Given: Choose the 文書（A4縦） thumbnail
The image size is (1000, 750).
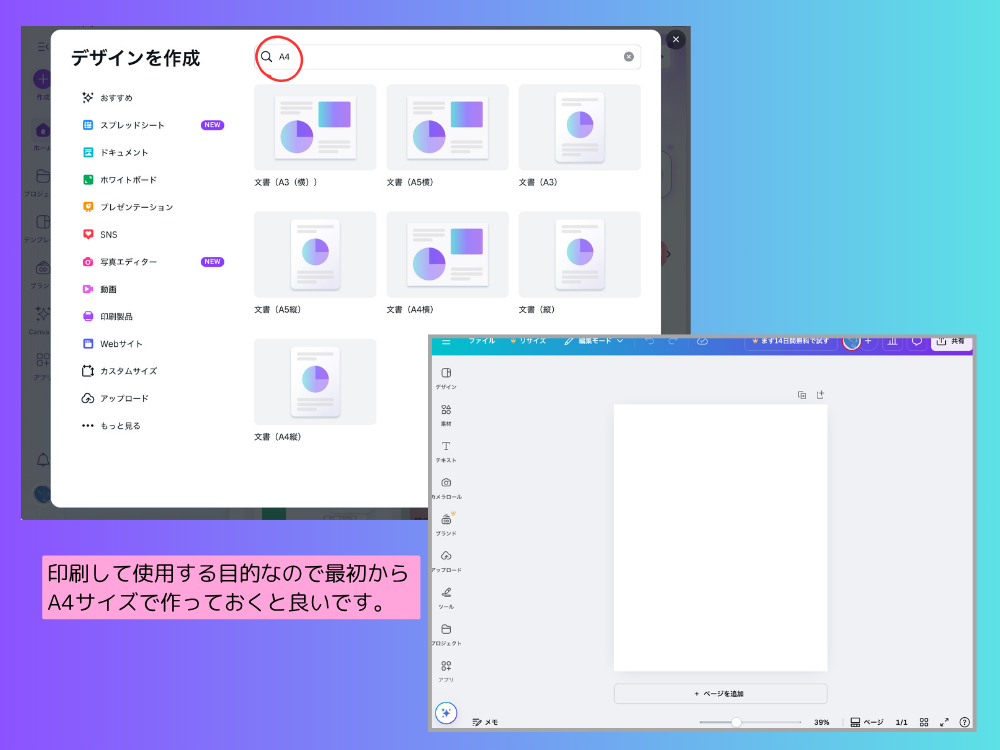Looking at the screenshot, I should pyautogui.click(x=315, y=381).
